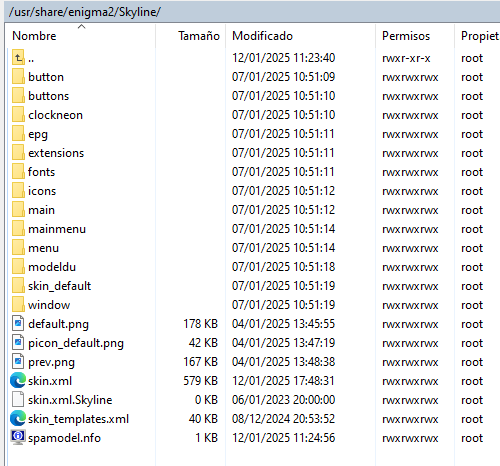This screenshot has height=466, width=500.
Task: Select the skin_default folder name
Action: pos(59,286)
